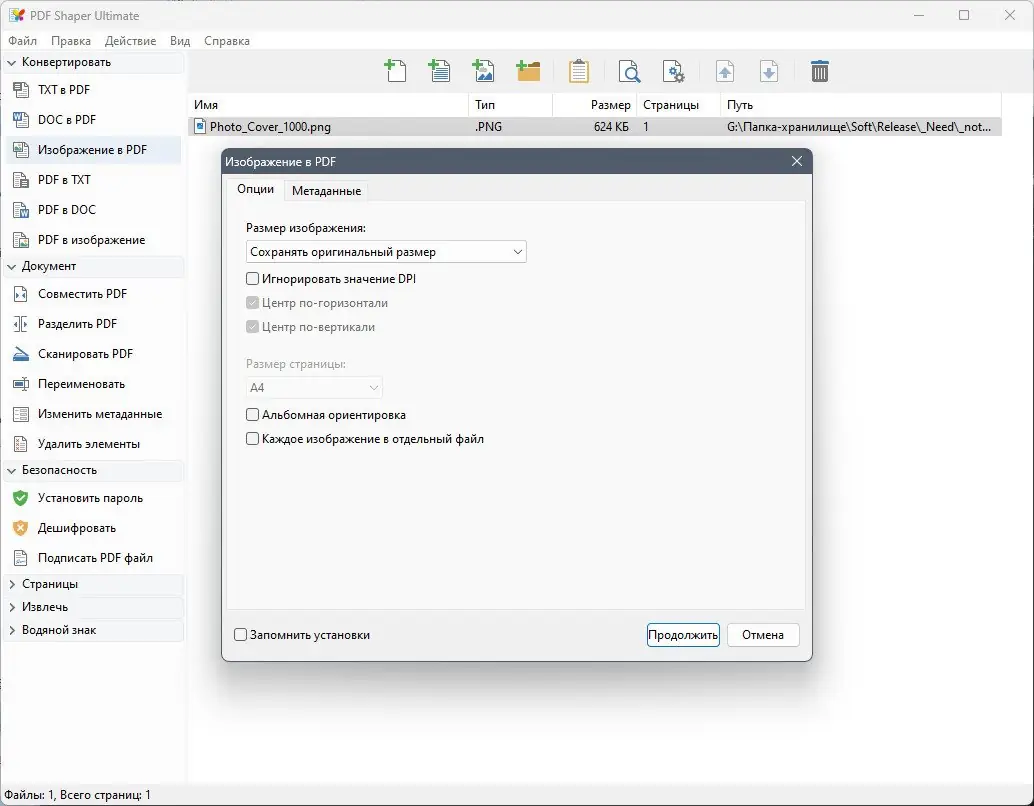Image resolution: width=1034 pixels, height=806 pixels.
Task: Click the Подписать PDF файл icon
Action: click(x=21, y=558)
